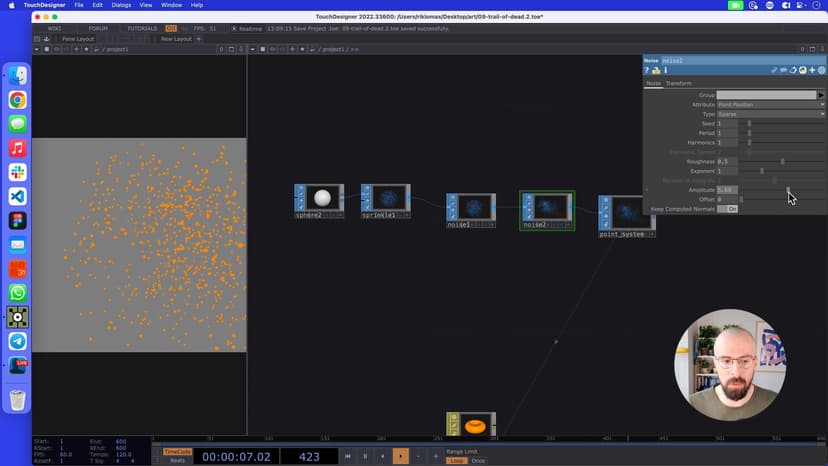Enable the Once range limit mode
The height and width of the screenshot is (466, 828).
pos(478,461)
